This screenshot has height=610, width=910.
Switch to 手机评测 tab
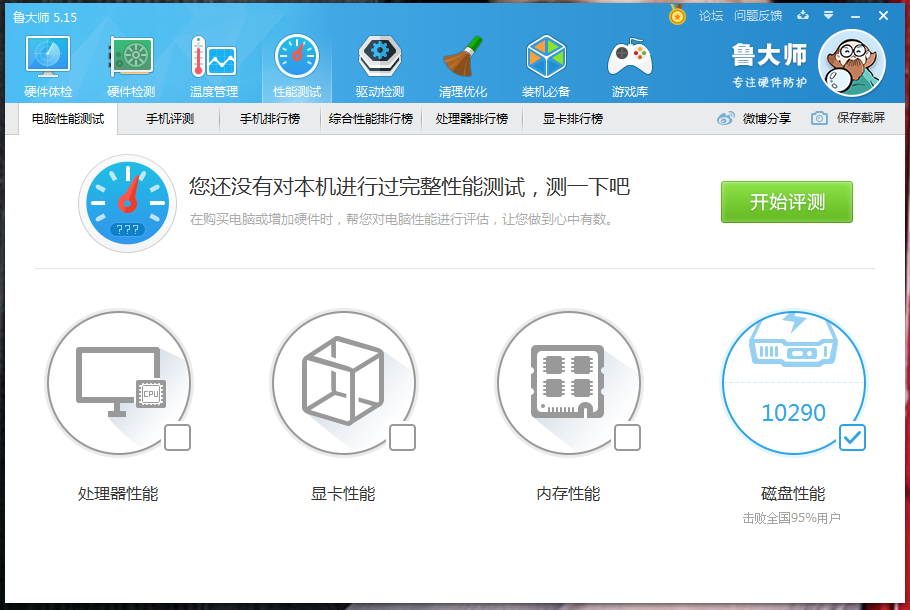coord(169,119)
